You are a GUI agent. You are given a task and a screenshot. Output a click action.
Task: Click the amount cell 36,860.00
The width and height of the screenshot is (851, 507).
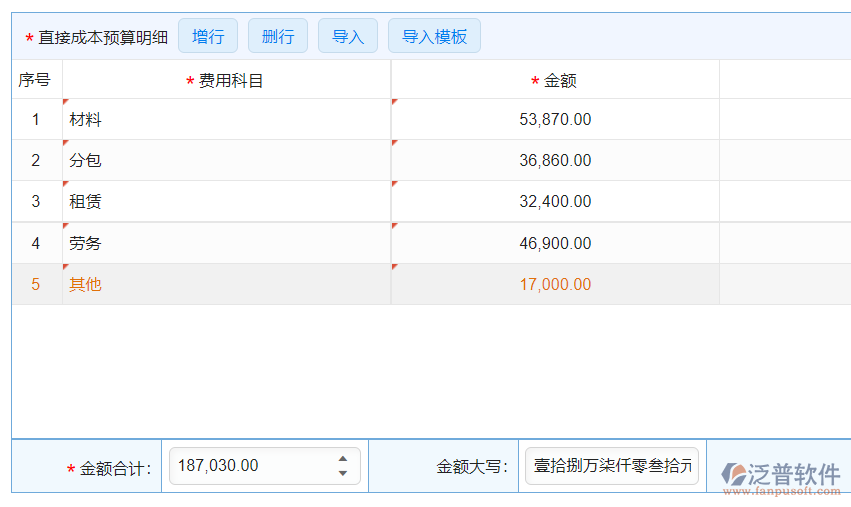[x=555, y=161]
